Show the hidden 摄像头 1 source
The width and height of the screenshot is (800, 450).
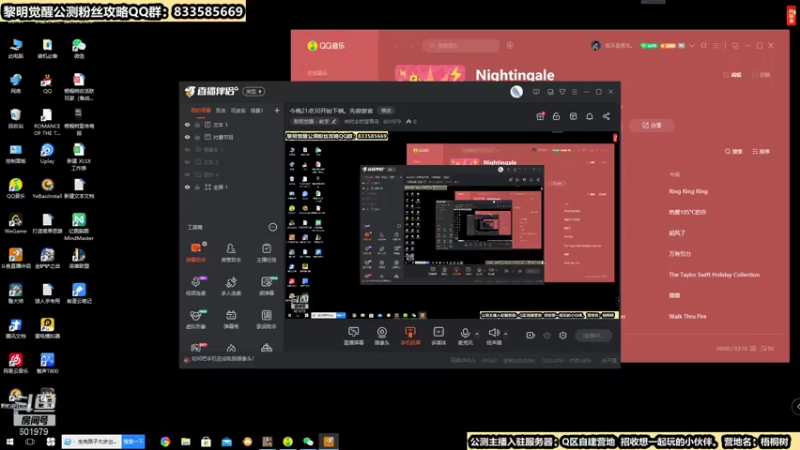coord(187,149)
